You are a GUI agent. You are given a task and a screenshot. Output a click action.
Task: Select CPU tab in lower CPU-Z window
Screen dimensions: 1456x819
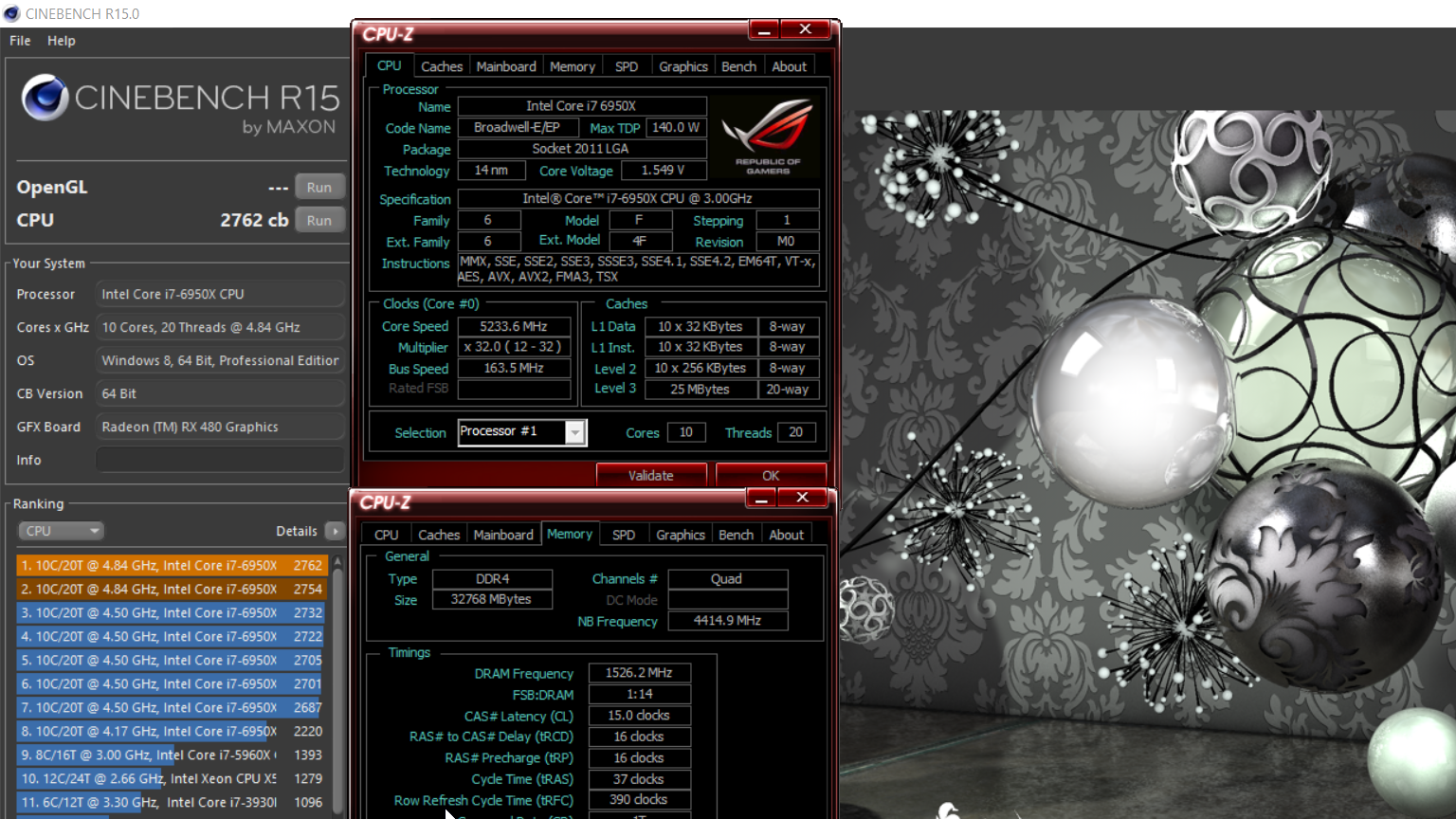(x=387, y=535)
